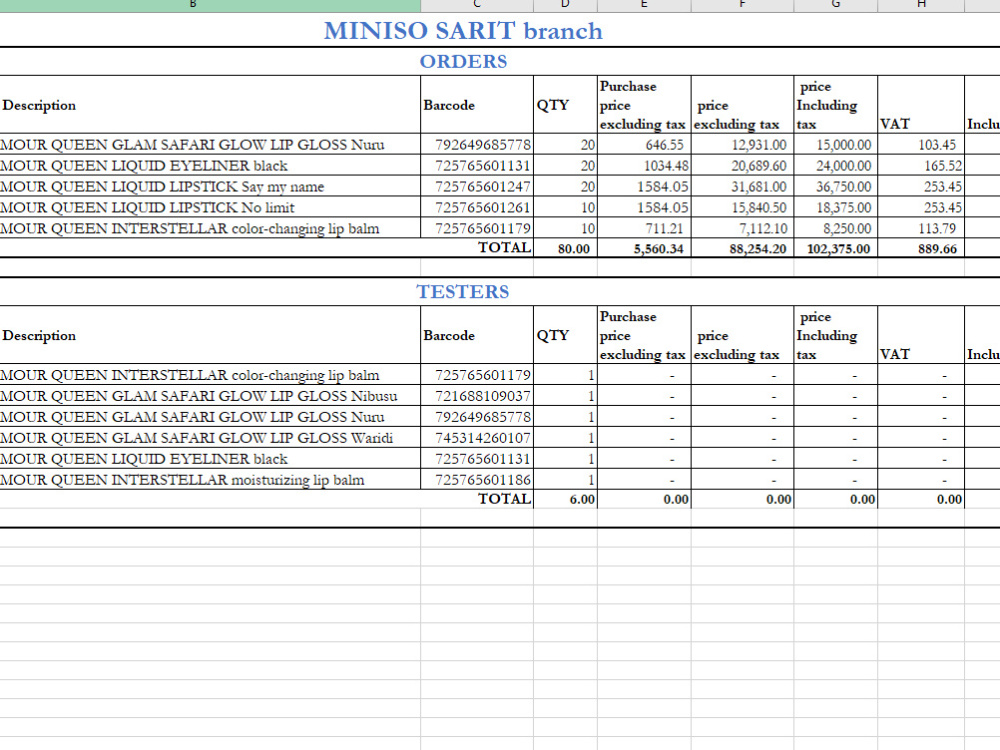Select column E header
The height and width of the screenshot is (750, 1000).
(x=644, y=5)
